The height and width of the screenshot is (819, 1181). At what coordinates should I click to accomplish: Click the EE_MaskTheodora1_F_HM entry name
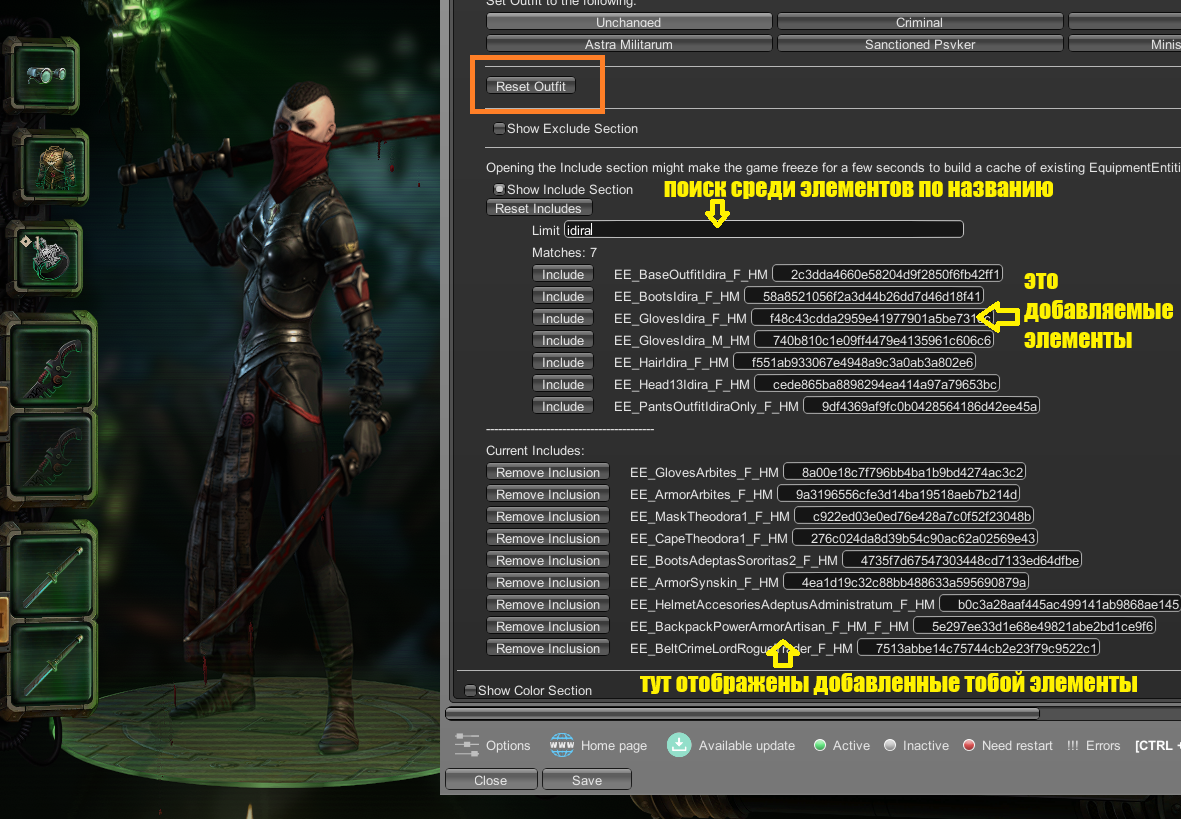[710, 516]
